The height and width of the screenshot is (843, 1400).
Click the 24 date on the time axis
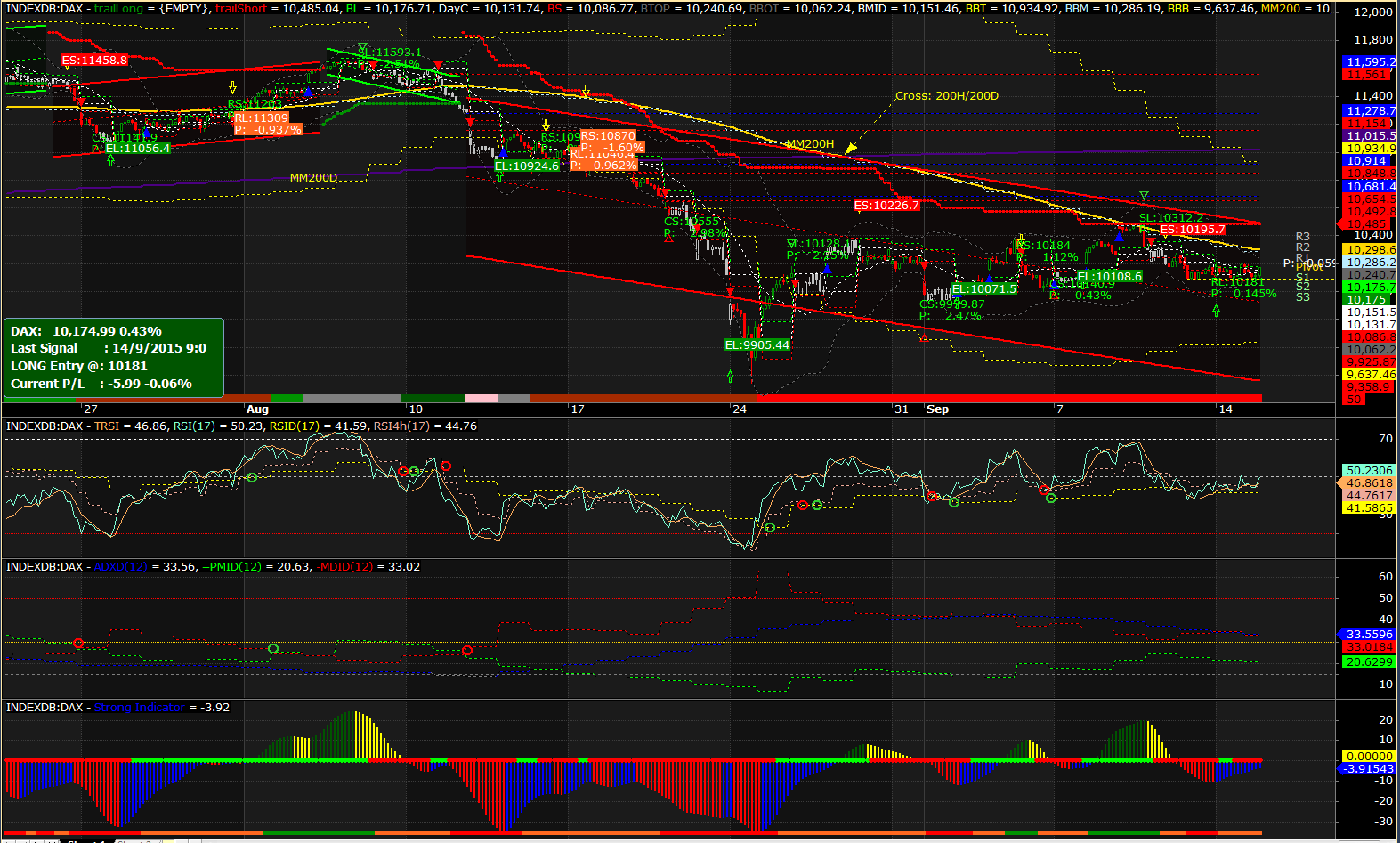point(740,409)
